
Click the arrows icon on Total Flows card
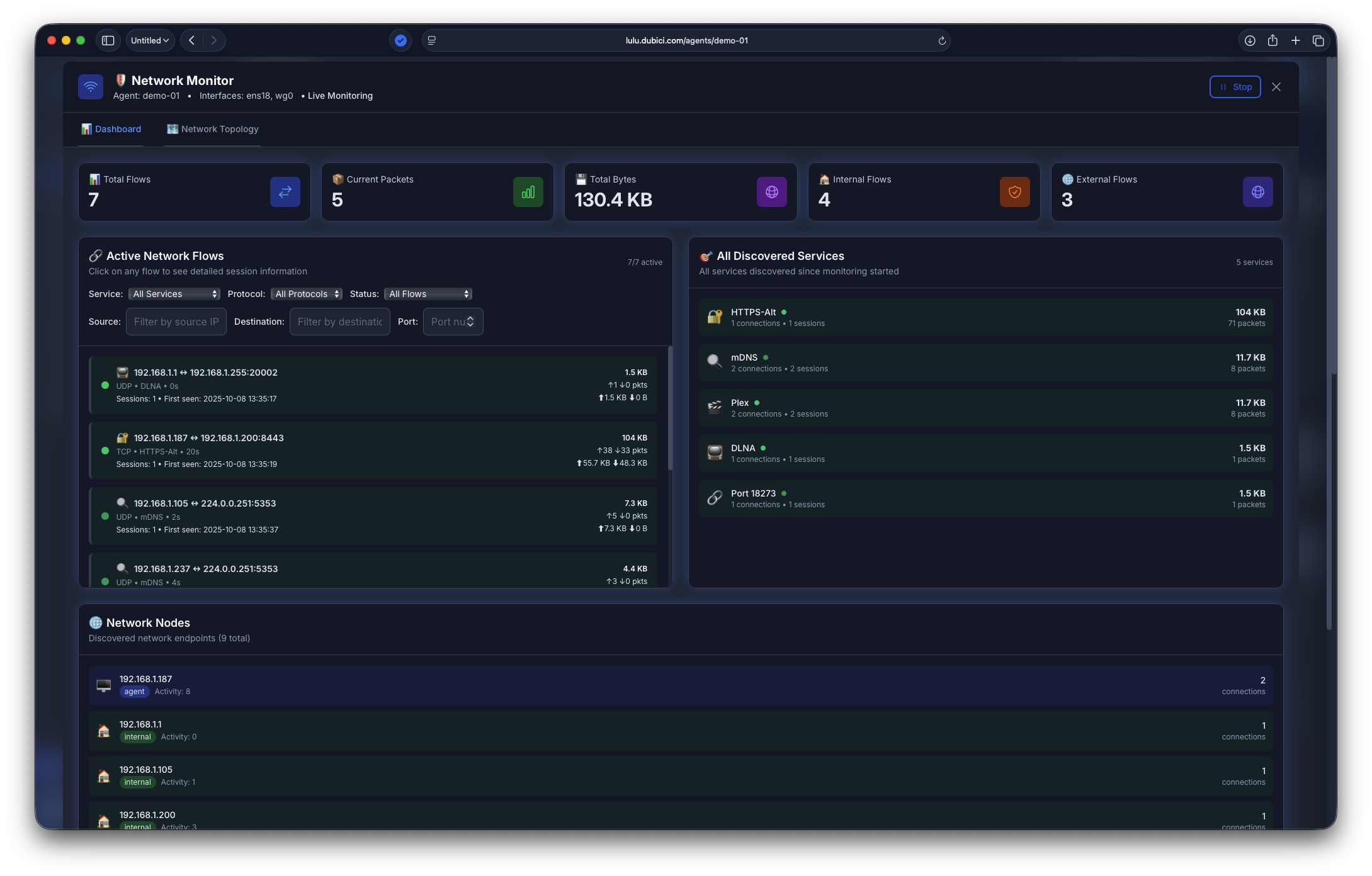285,192
